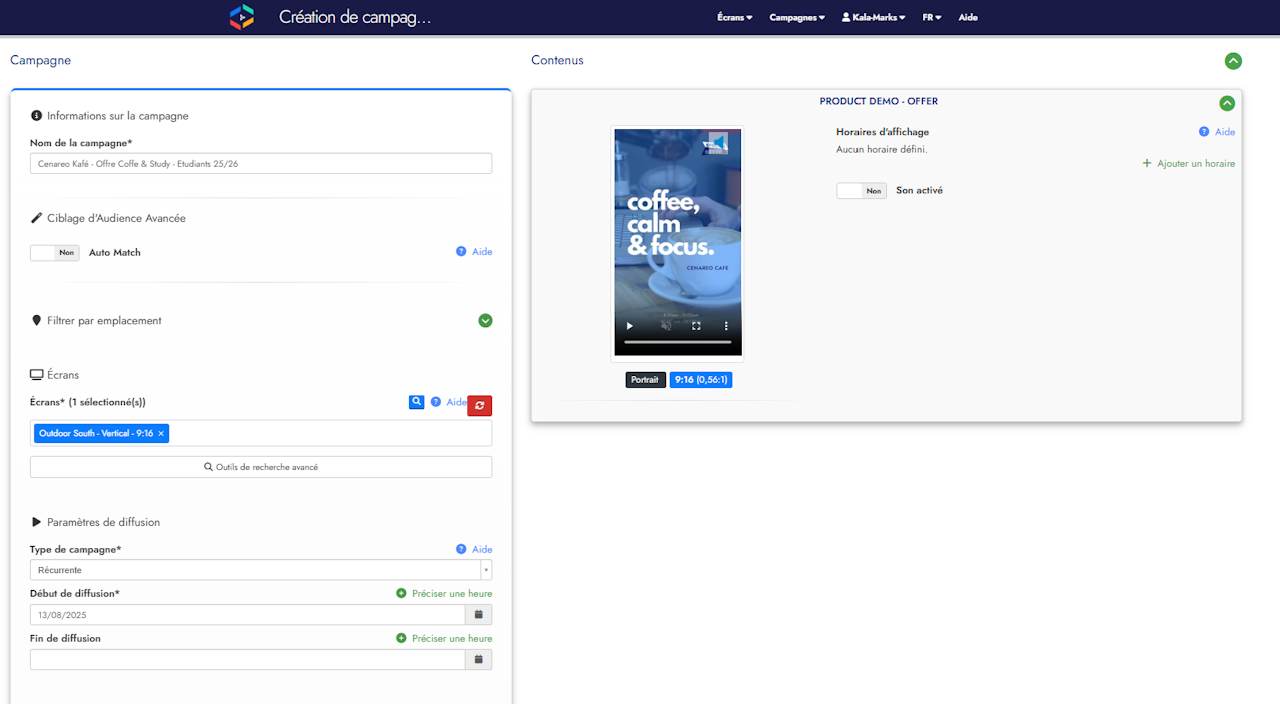Expand the Filtrer par emplacement section
Image resolution: width=1280 pixels, height=704 pixels.
(x=485, y=321)
